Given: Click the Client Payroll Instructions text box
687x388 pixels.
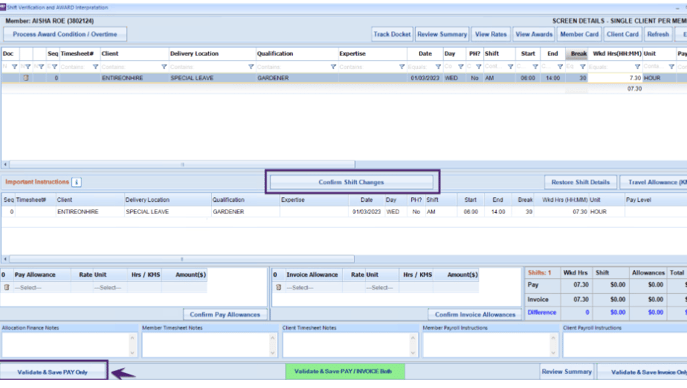Looking at the screenshot, I should point(625,345).
